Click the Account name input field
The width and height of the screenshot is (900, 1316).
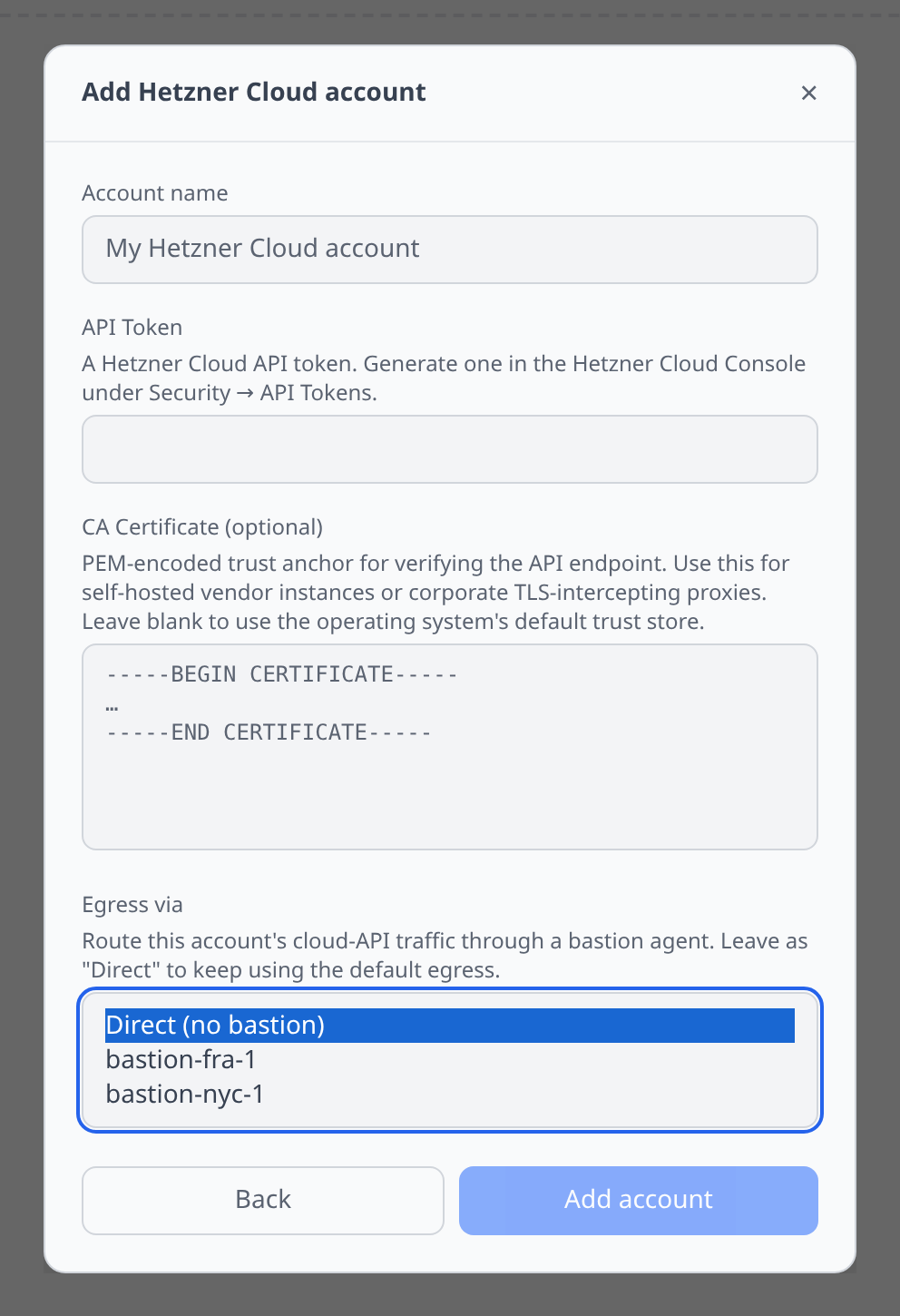(450, 250)
